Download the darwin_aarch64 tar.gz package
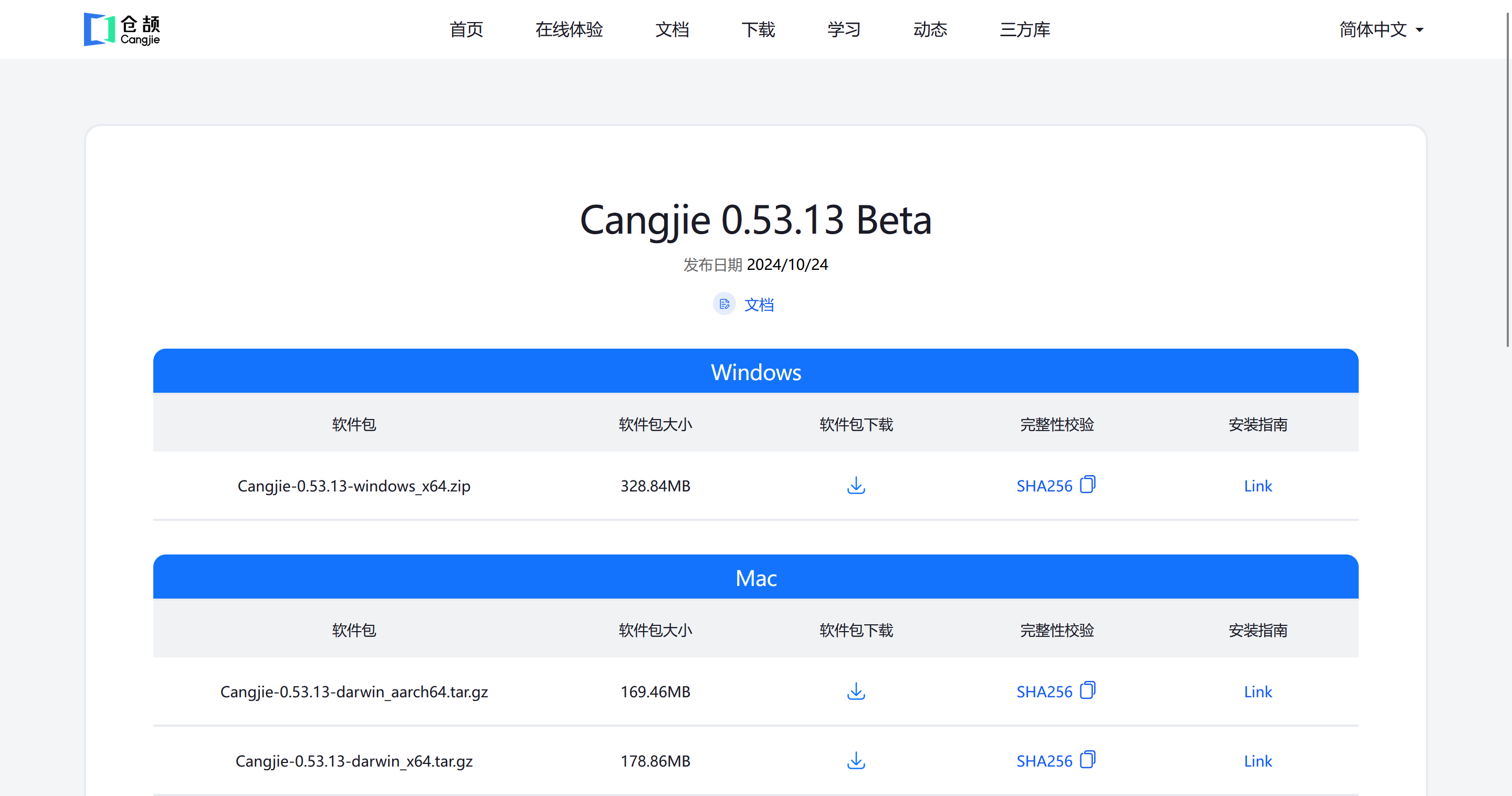This screenshot has width=1512, height=796. click(856, 691)
